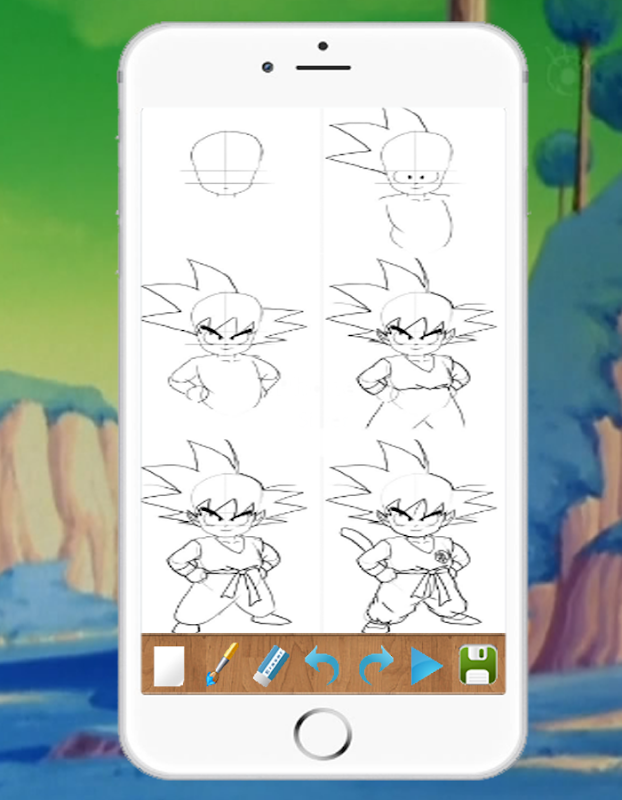Tap the blank new page icon
Screen dimensions: 622x800
(169, 666)
